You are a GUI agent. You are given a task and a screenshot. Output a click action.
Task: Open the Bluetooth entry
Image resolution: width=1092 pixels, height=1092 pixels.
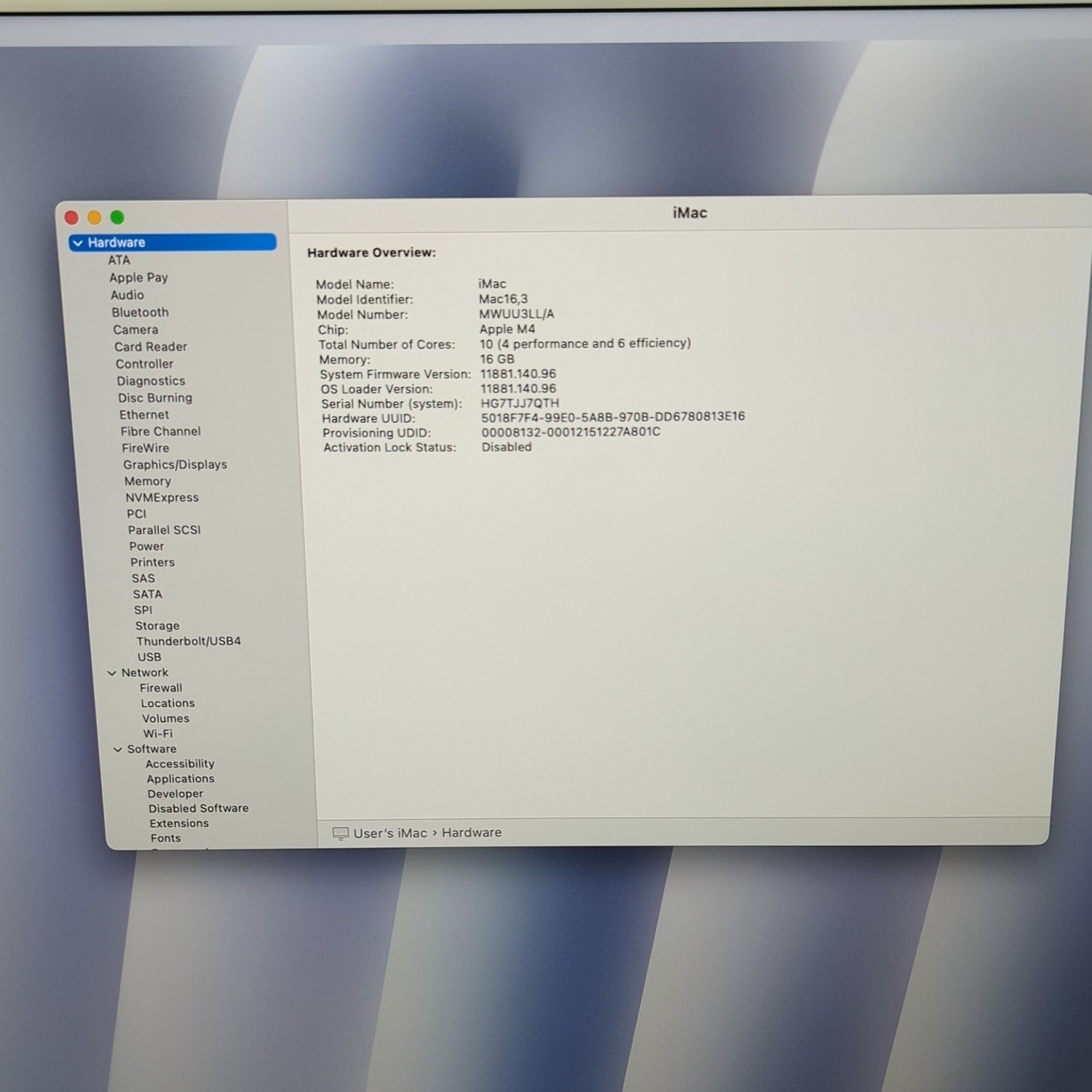tap(140, 312)
